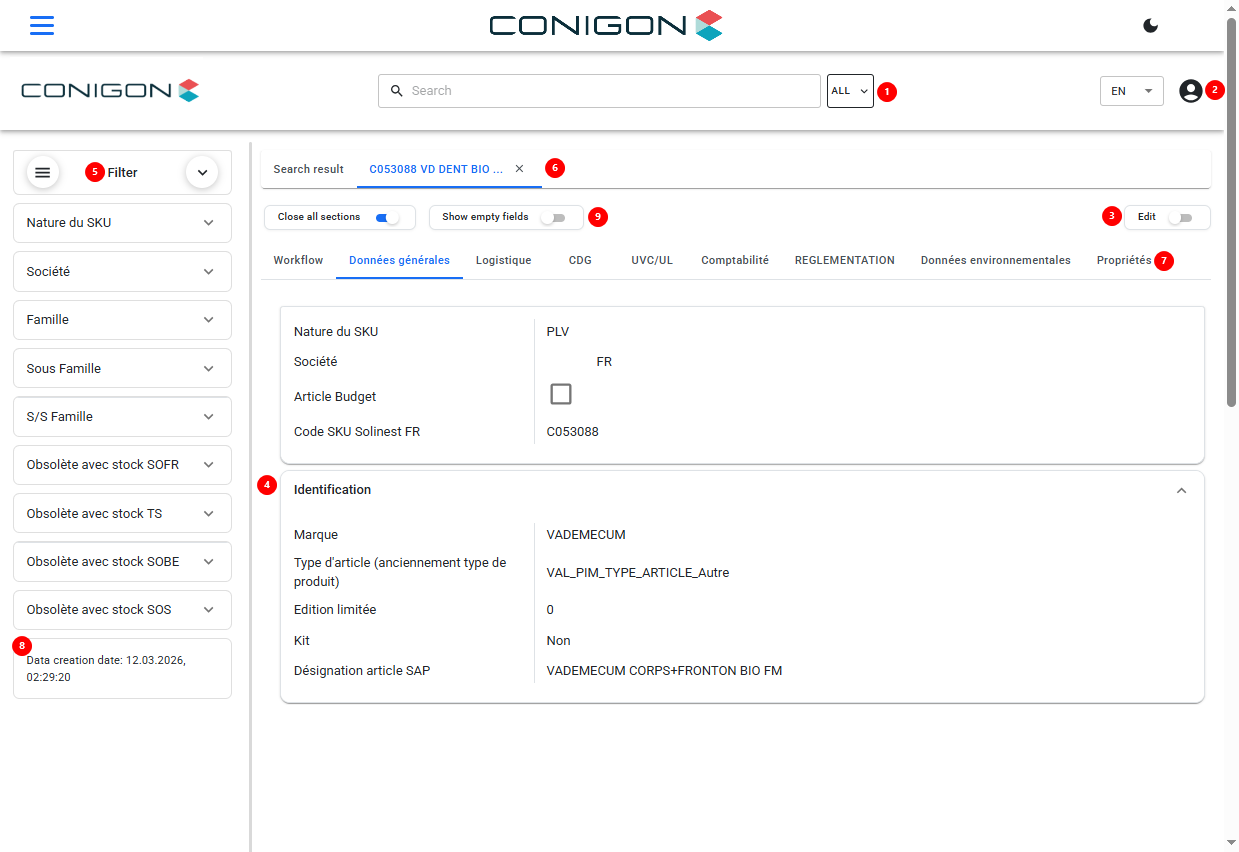Switch to the Logistique tab
Screen dimensions: 1239x852
pos(503,260)
